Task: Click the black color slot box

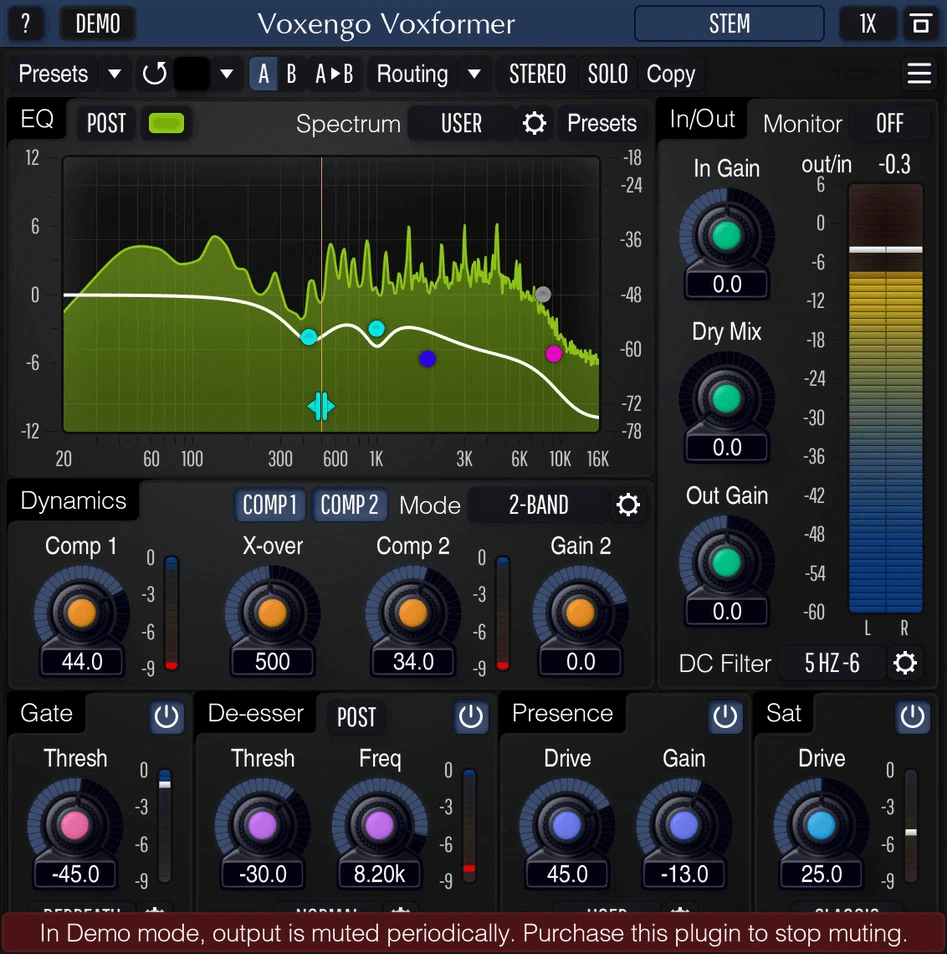Action: click(x=192, y=74)
